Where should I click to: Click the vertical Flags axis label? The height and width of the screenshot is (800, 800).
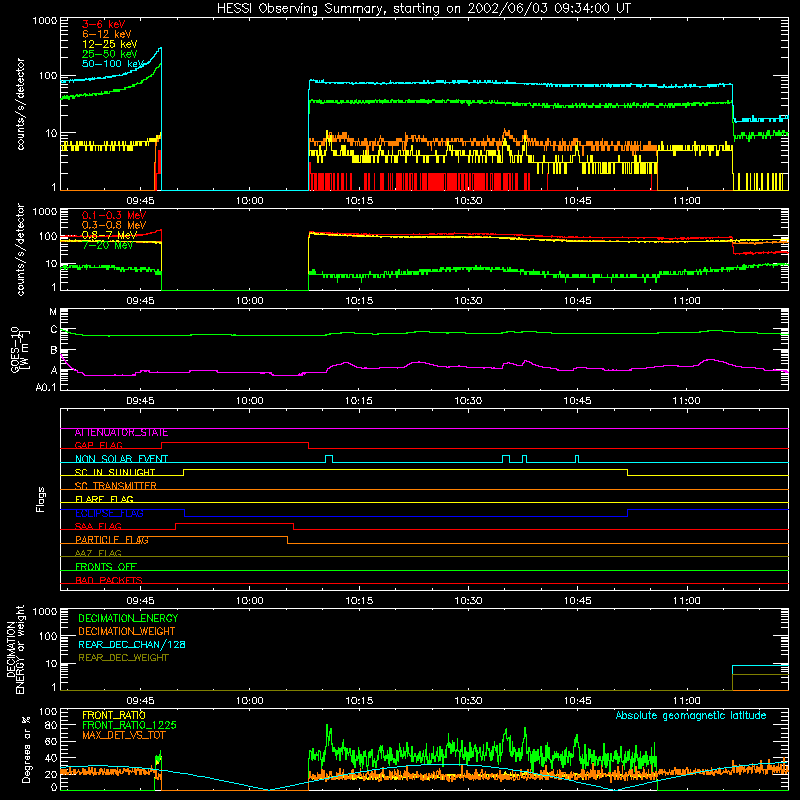pos(40,499)
